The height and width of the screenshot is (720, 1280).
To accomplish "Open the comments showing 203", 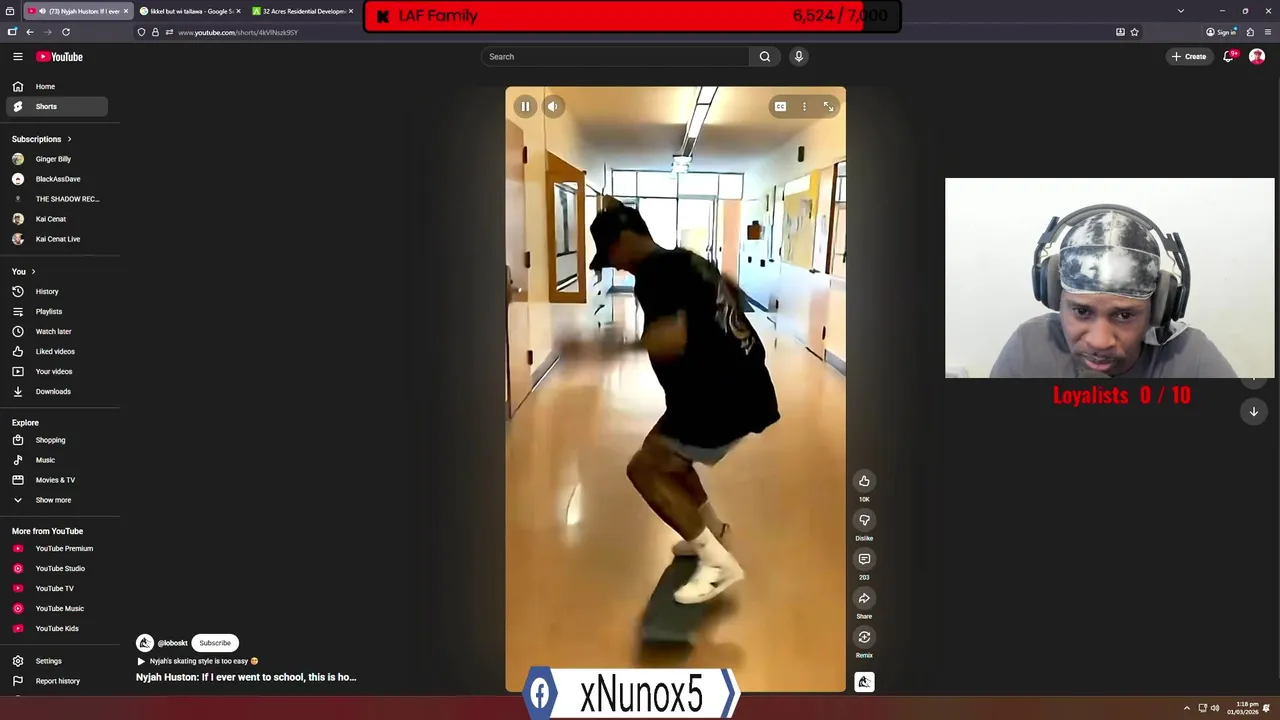I will pyautogui.click(x=864, y=559).
